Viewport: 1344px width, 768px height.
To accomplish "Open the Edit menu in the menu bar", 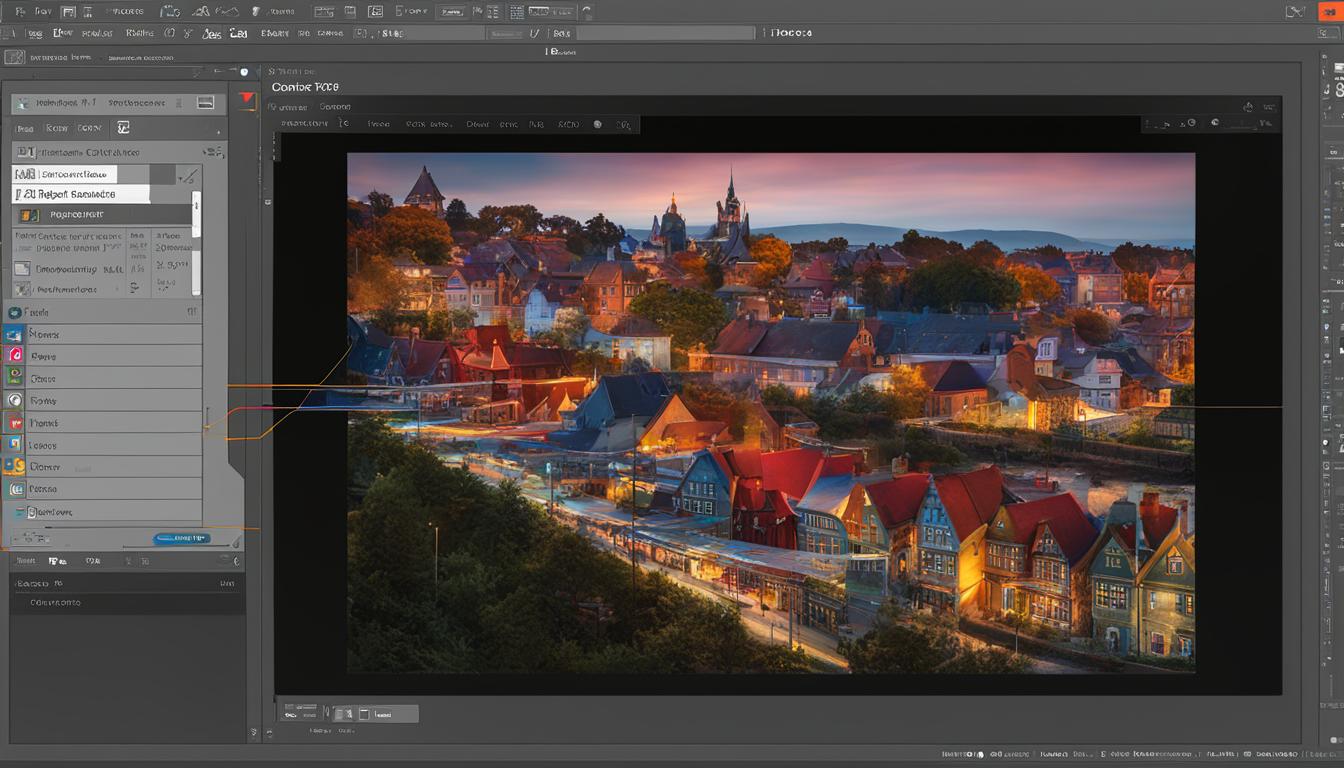I will 60,33.
